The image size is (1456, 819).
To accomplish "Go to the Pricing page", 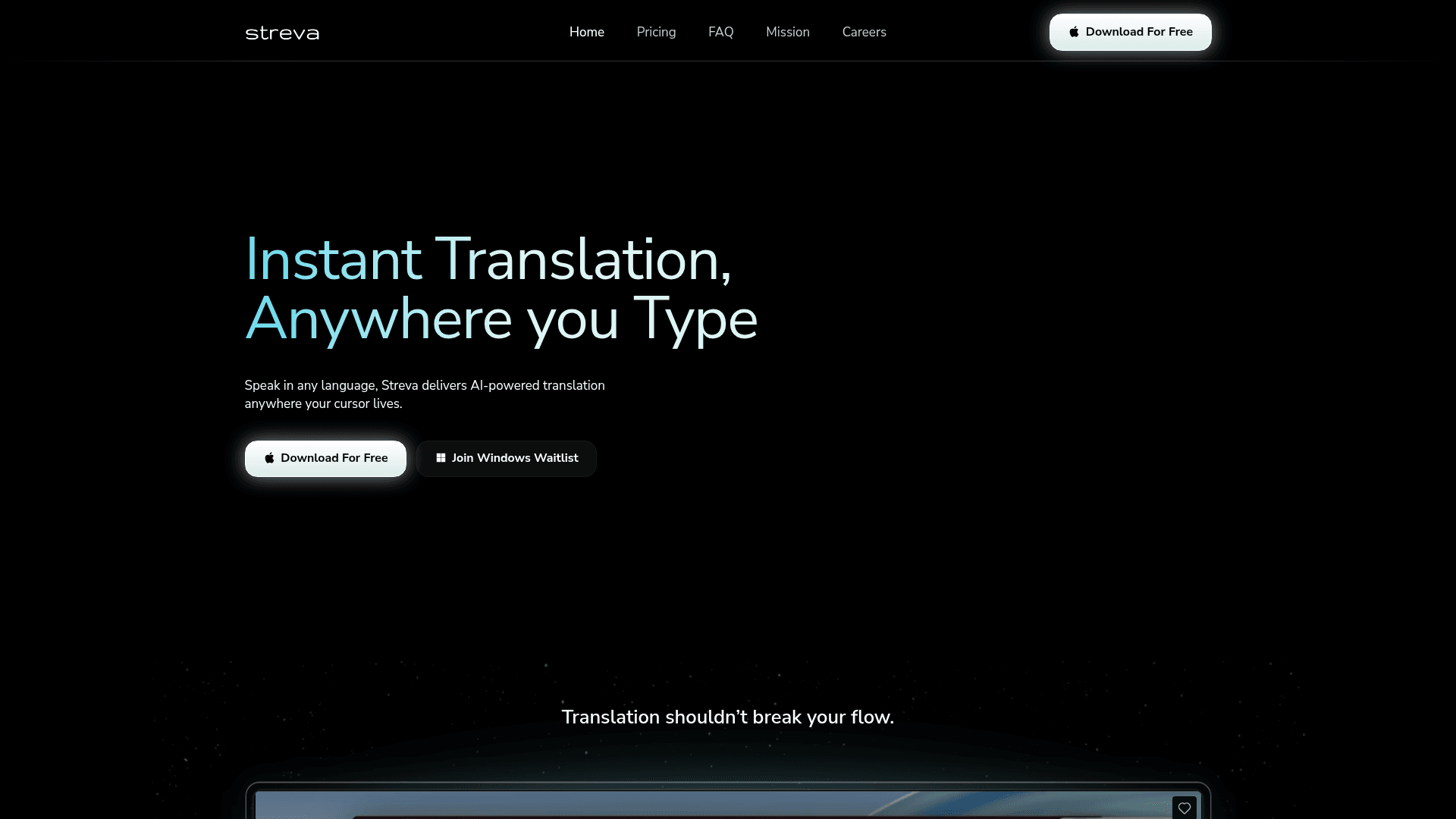I will (x=656, y=32).
